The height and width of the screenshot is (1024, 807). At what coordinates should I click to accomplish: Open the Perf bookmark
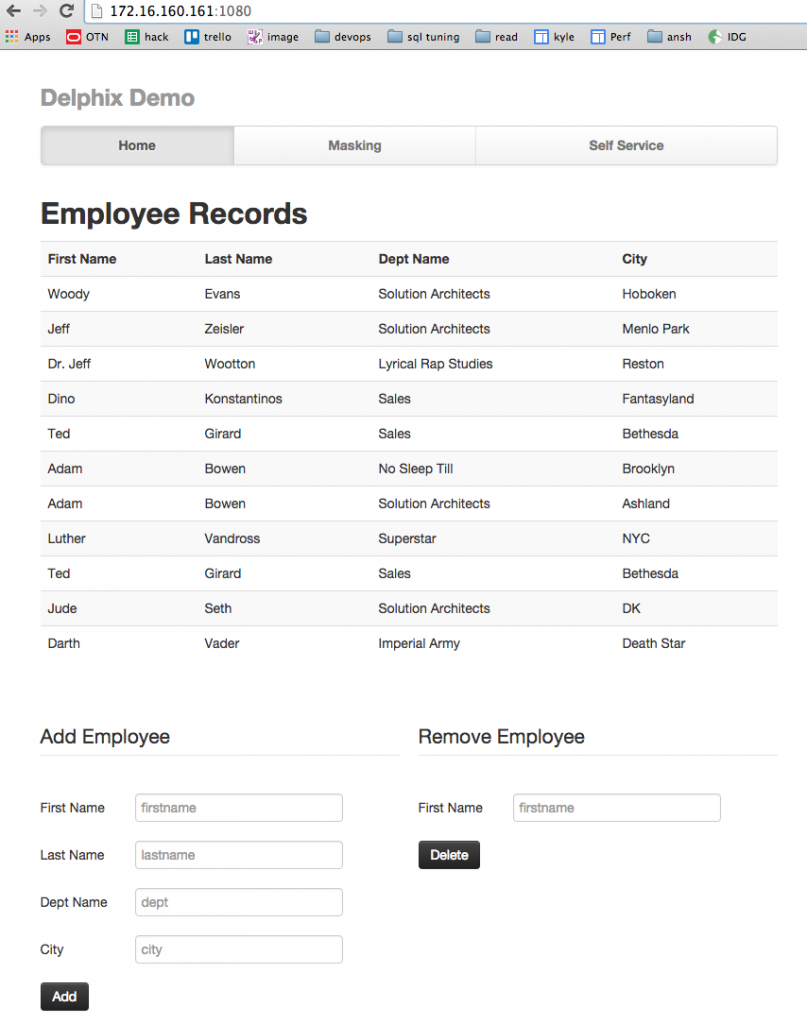tap(611, 37)
